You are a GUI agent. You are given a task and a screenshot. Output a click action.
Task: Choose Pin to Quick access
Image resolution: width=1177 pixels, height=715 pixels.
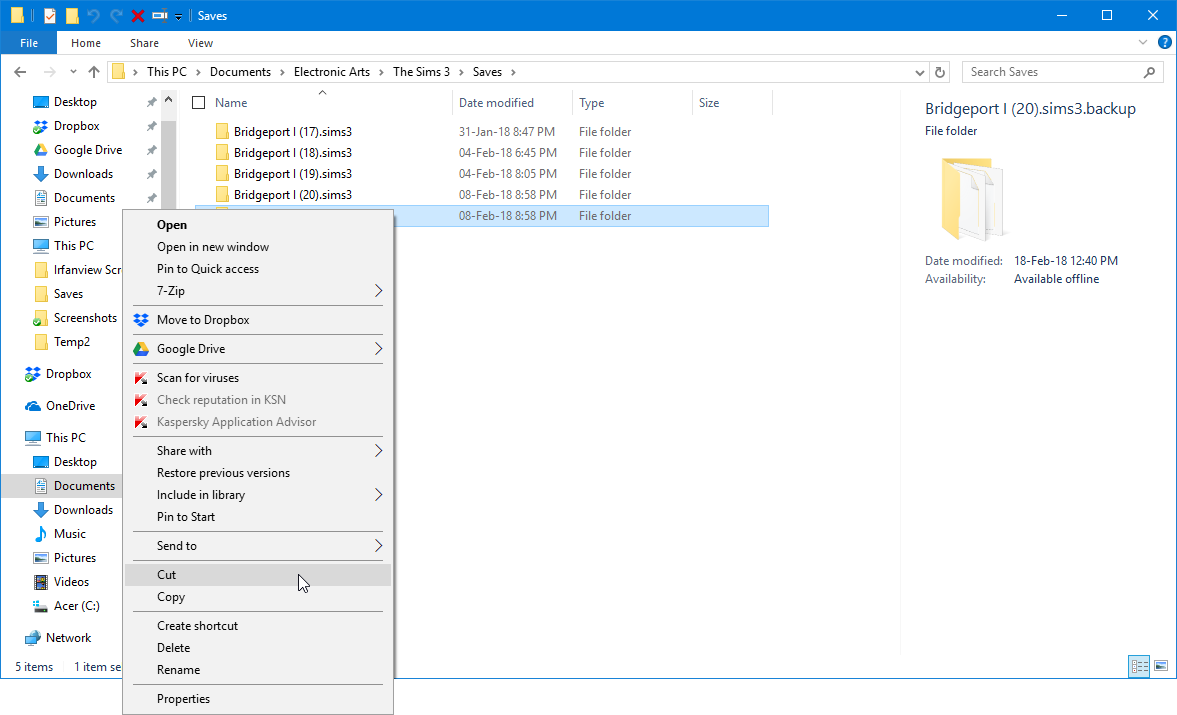click(258, 269)
